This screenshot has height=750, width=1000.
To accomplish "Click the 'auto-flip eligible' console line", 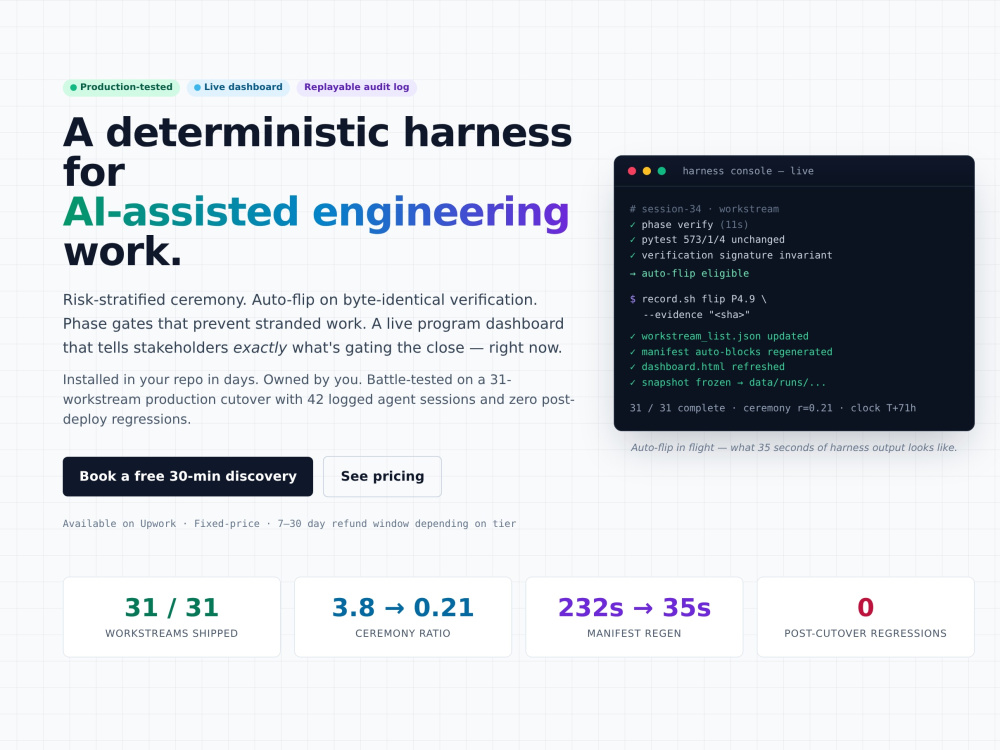I will tap(689, 274).
